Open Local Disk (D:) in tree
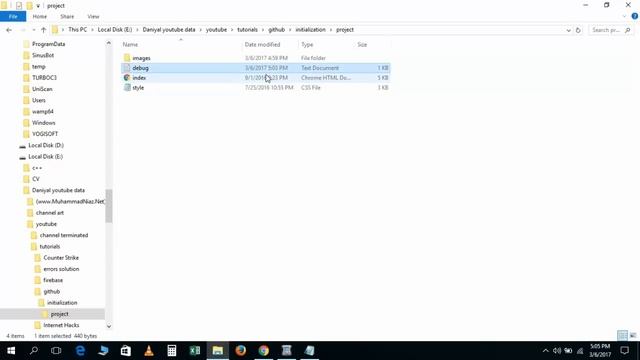The width and height of the screenshot is (640, 360). point(46,145)
